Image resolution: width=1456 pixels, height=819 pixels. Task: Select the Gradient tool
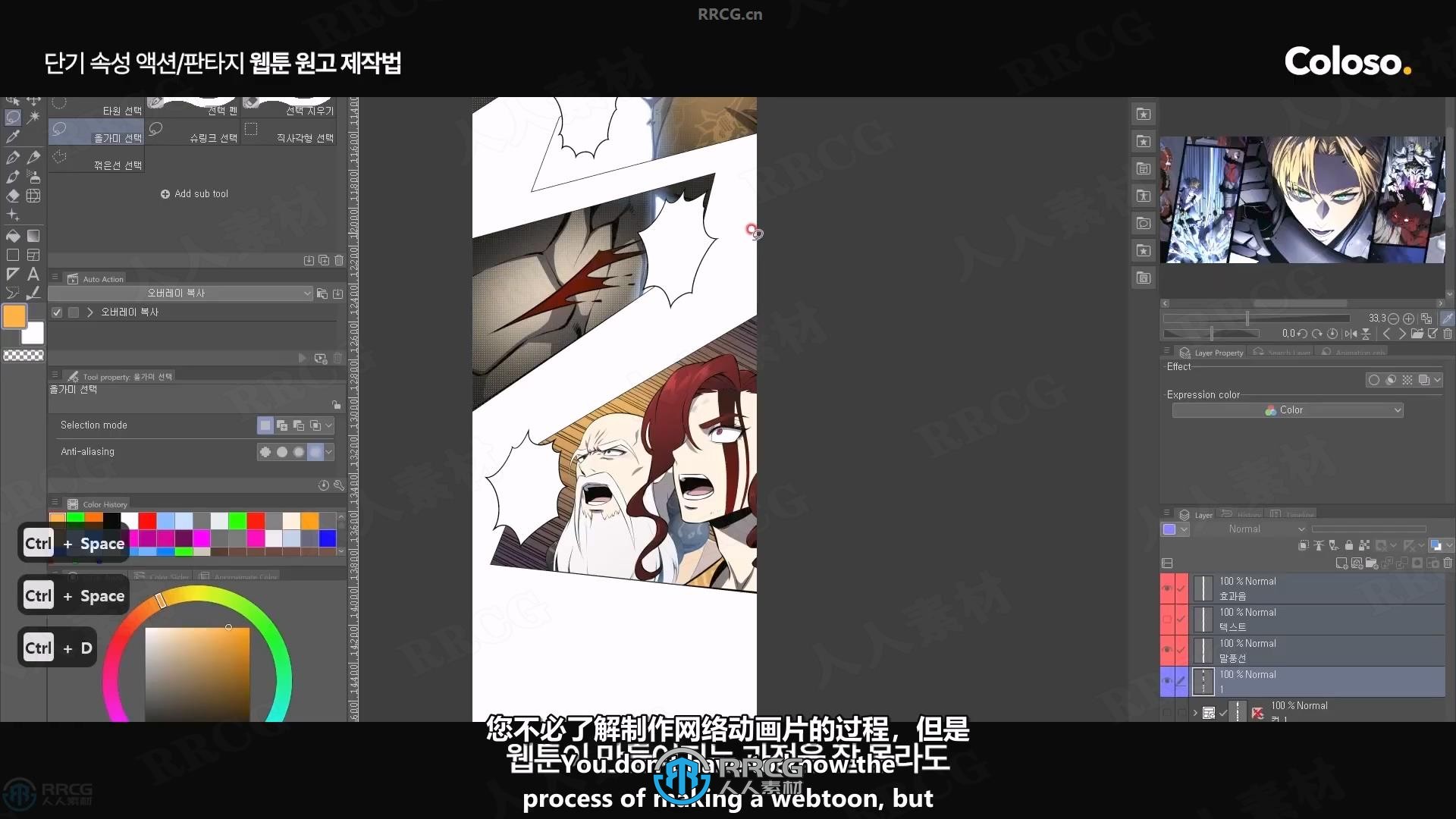33,236
